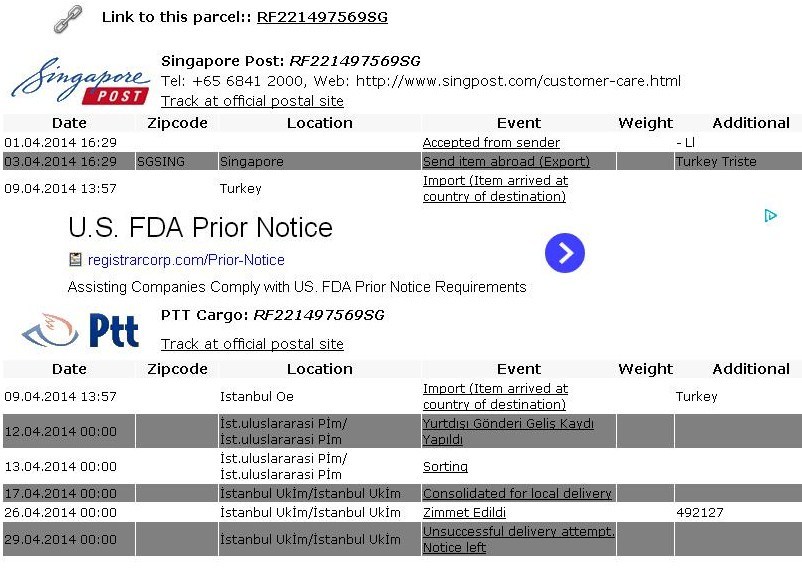Image resolution: width=802 pixels, height=576 pixels.
Task: Click the Accepted from sender event
Action: tap(491, 142)
